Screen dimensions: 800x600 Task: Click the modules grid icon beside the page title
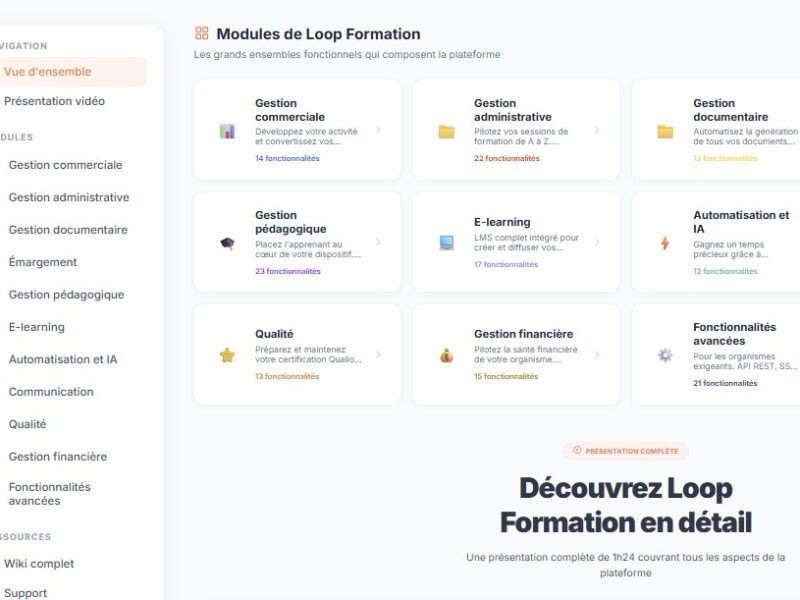coord(200,33)
